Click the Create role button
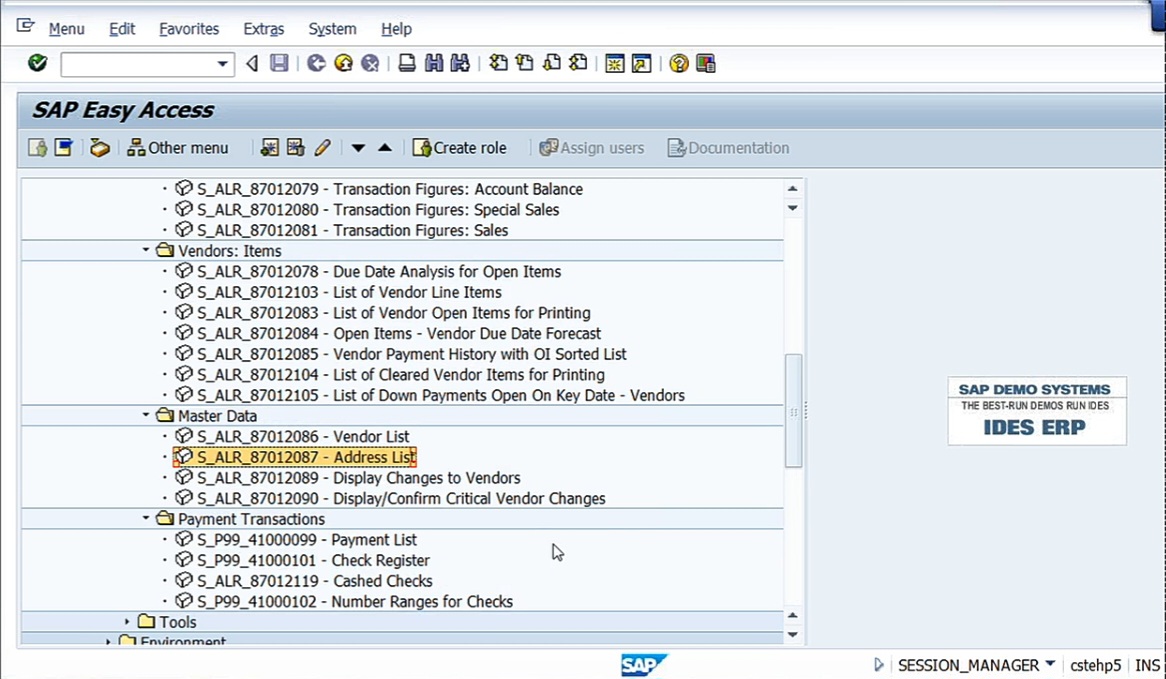1166x679 pixels. pyautogui.click(x=460, y=147)
